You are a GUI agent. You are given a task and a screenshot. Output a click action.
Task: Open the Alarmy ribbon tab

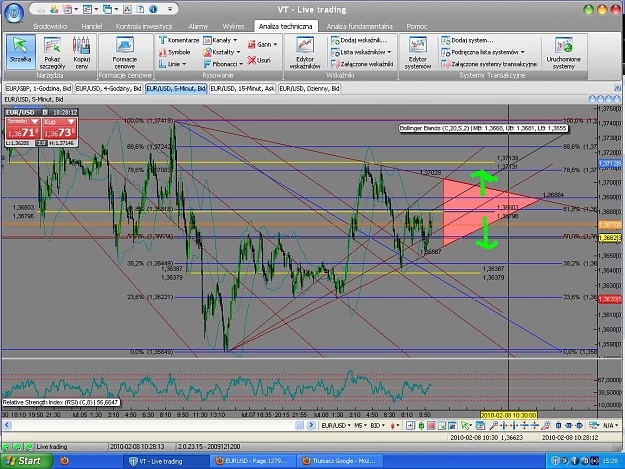click(x=198, y=26)
